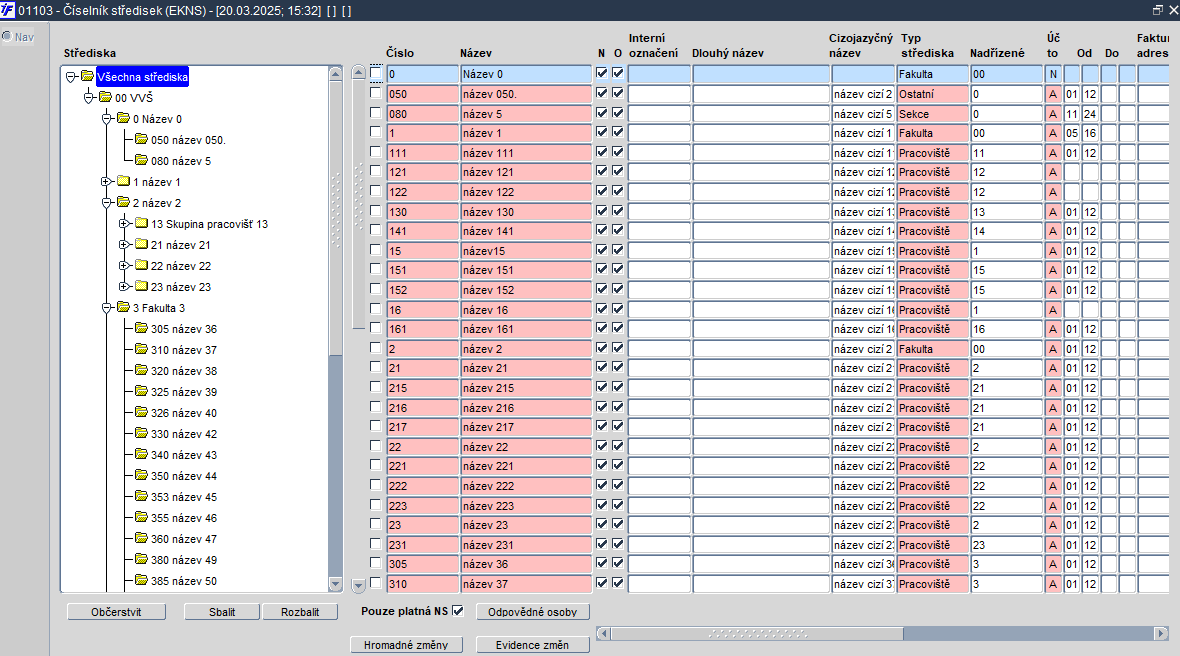Click folder icon of 1 název 1
Image resolution: width=1180 pixels, height=656 pixels.
(x=123, y=181)
